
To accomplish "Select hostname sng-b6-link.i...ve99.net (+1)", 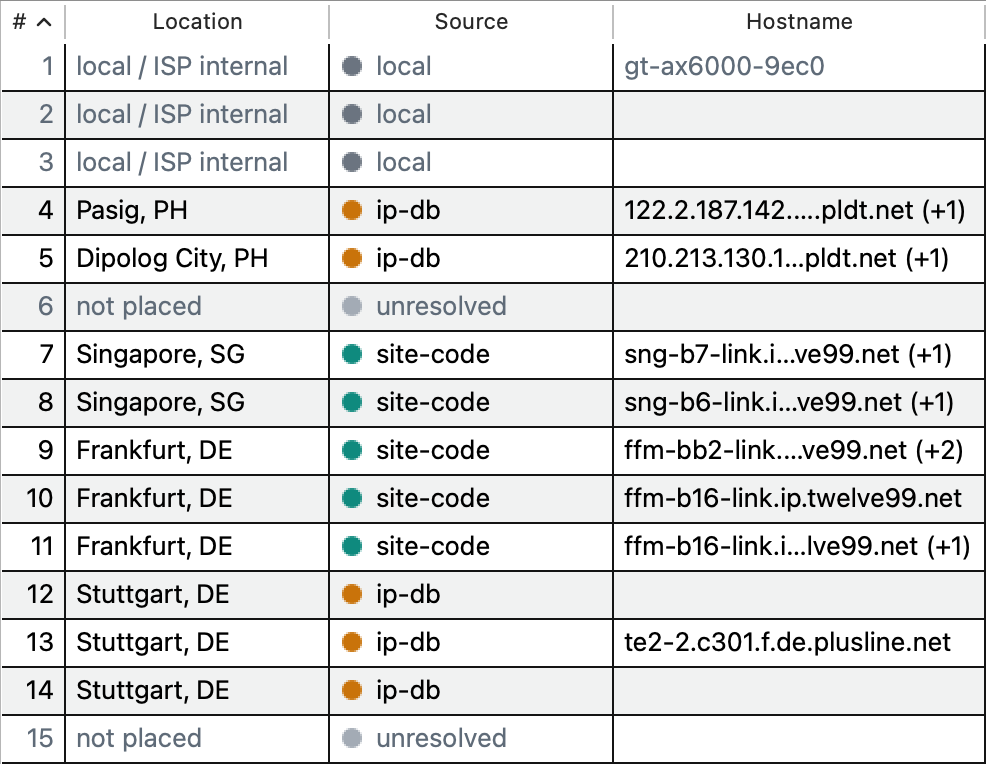I will (x=789, y=402).
